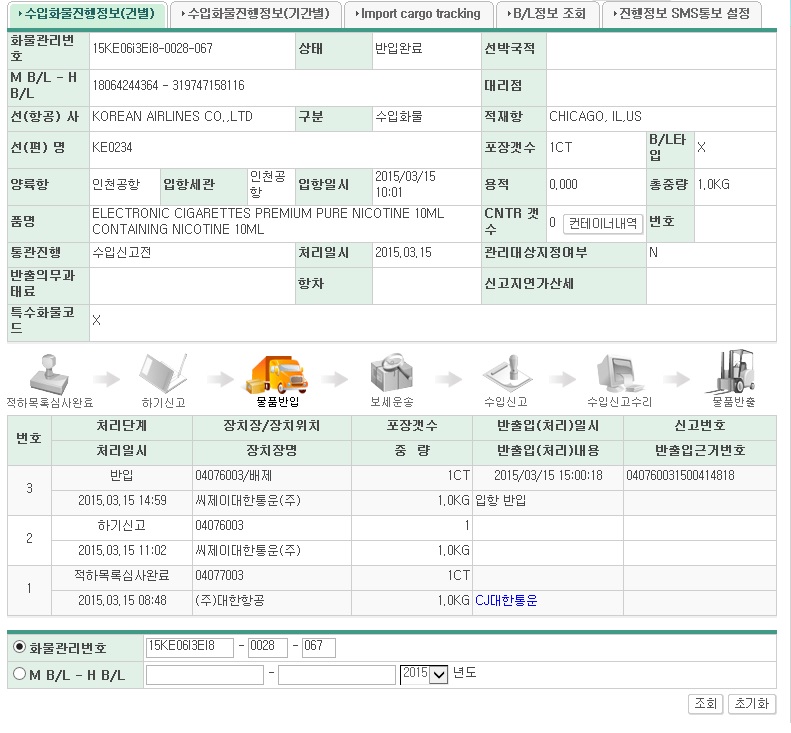The height and width of the screenshot is (733, 791).
Task: Click cargo number 15KE06i3Ei8-0028-067 text
Action: point(152,48)
